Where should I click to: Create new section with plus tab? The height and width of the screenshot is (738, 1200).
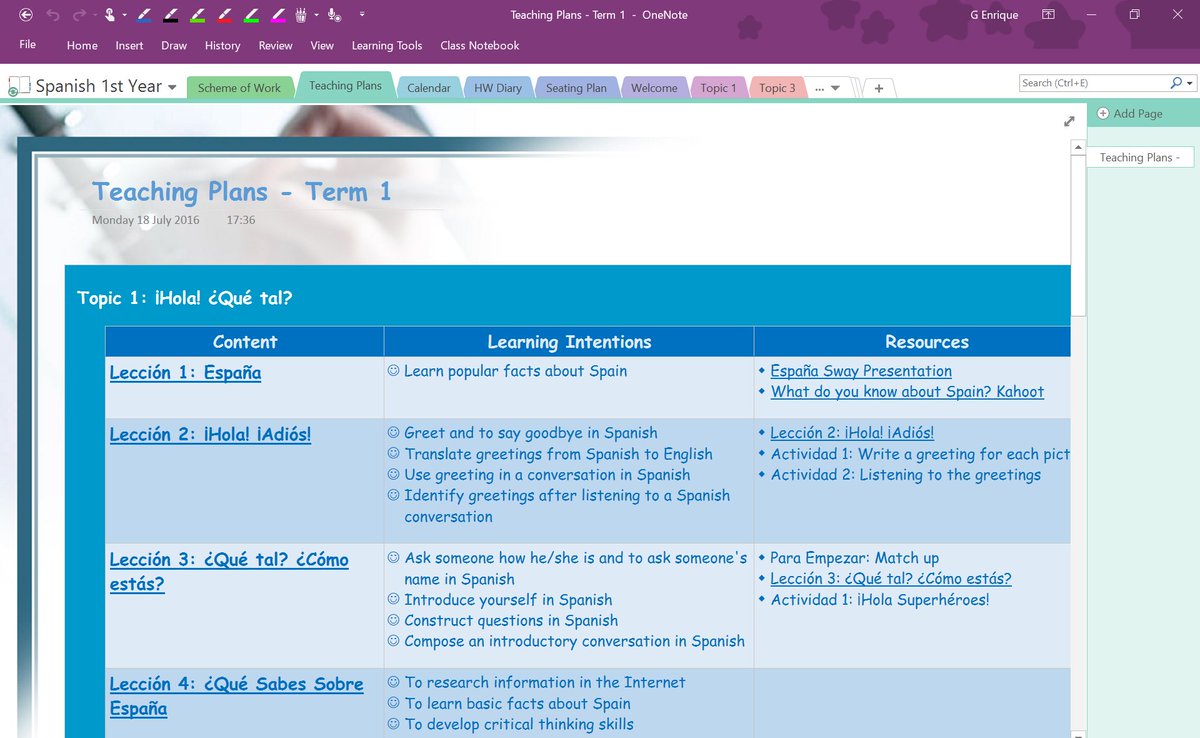[x=879, y=88]
